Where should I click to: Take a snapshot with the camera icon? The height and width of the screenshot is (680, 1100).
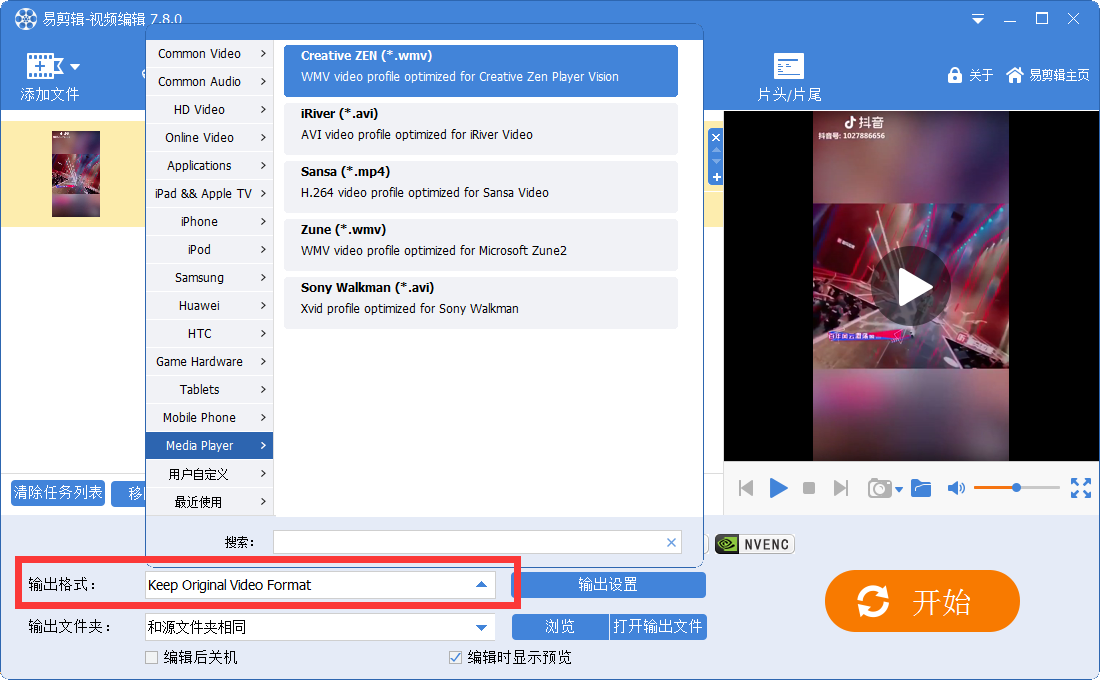(x=879, y=488)
